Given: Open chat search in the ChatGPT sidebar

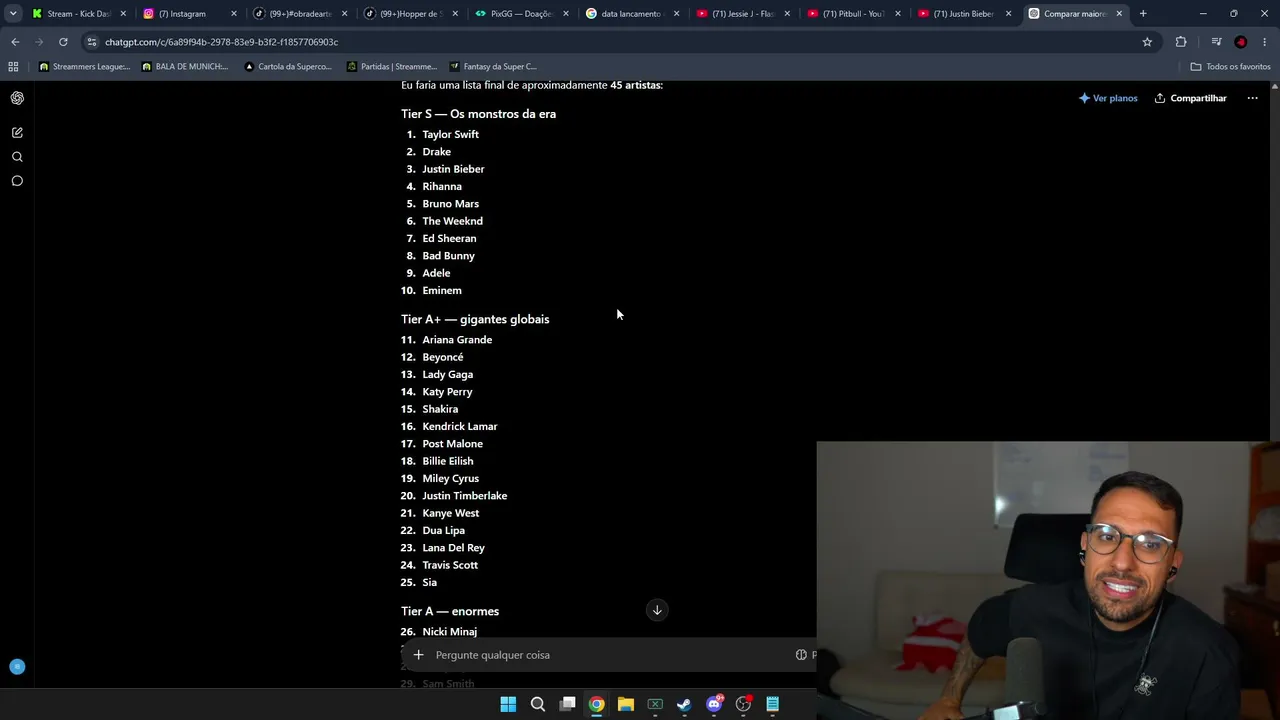Looking at the screenshot, I should (x=17, y=157).
